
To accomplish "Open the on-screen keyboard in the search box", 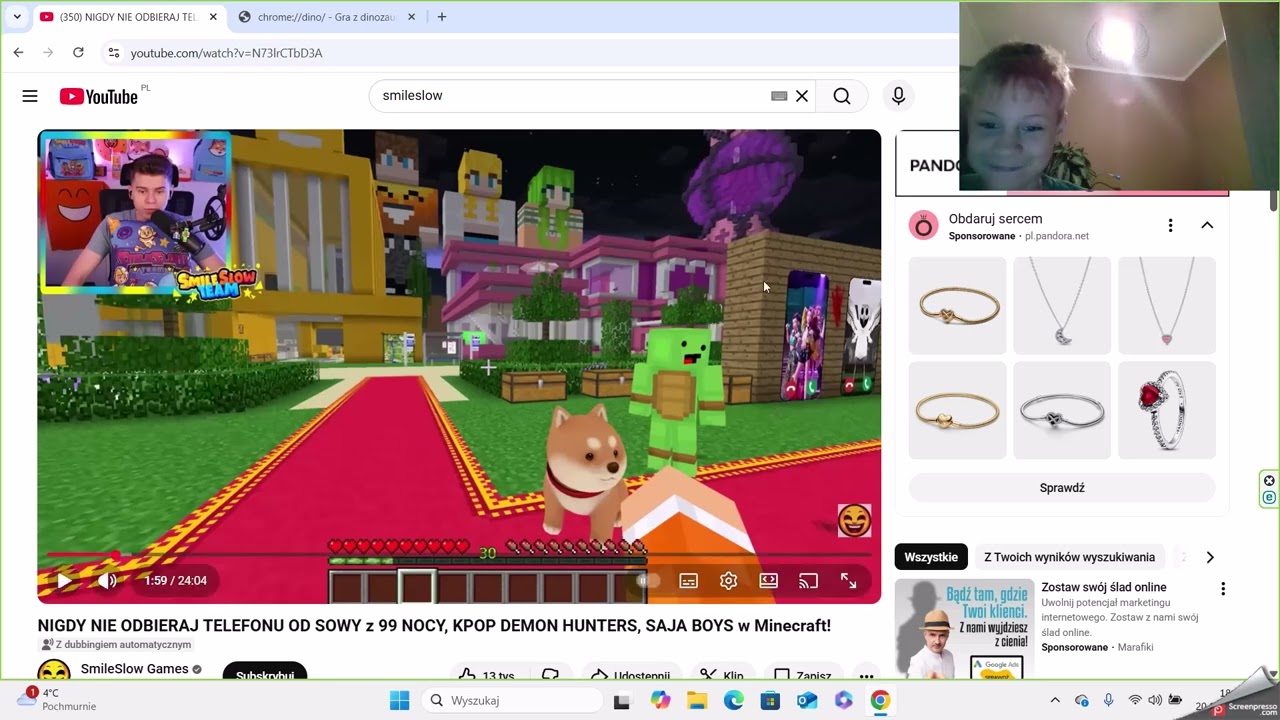I will coord(779,96).
